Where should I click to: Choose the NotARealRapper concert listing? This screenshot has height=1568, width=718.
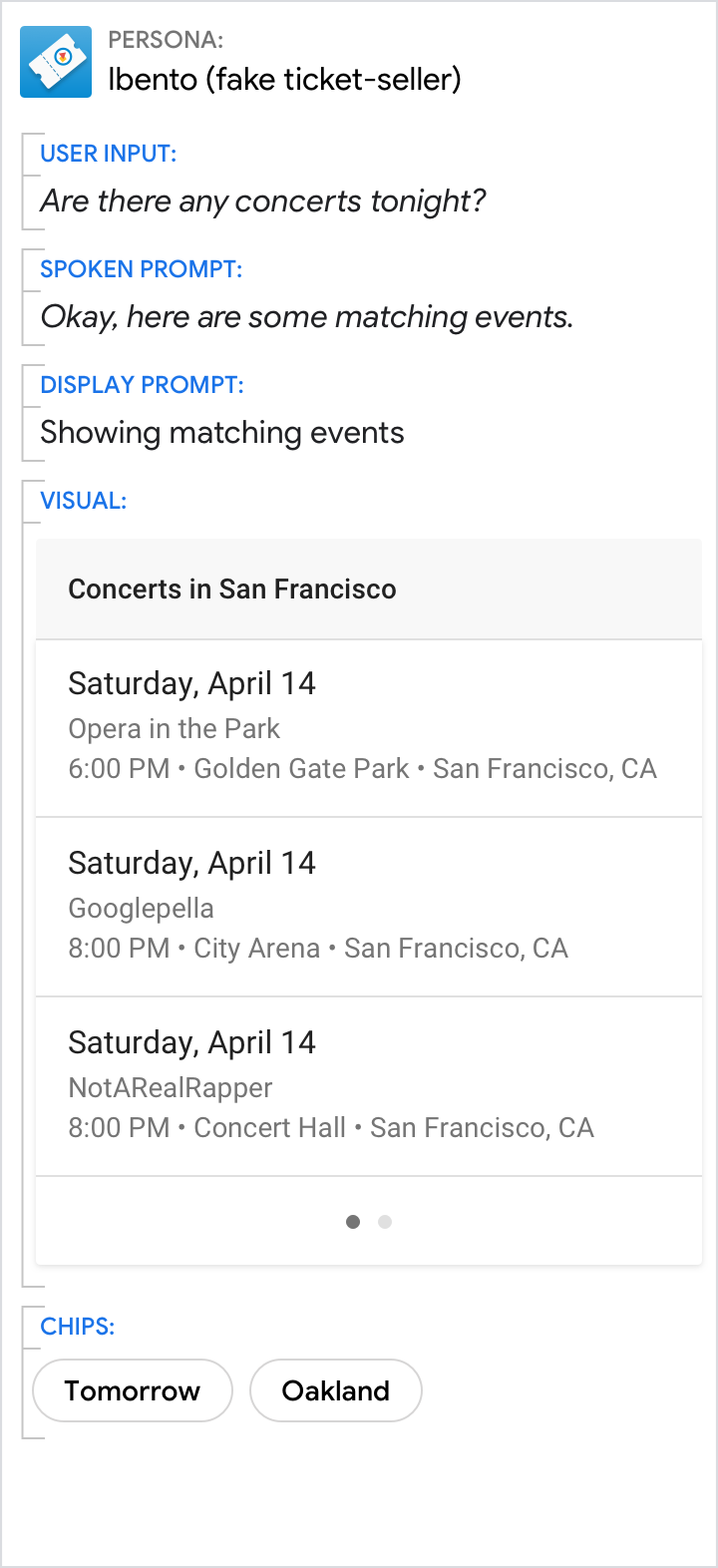[369, 1087]
